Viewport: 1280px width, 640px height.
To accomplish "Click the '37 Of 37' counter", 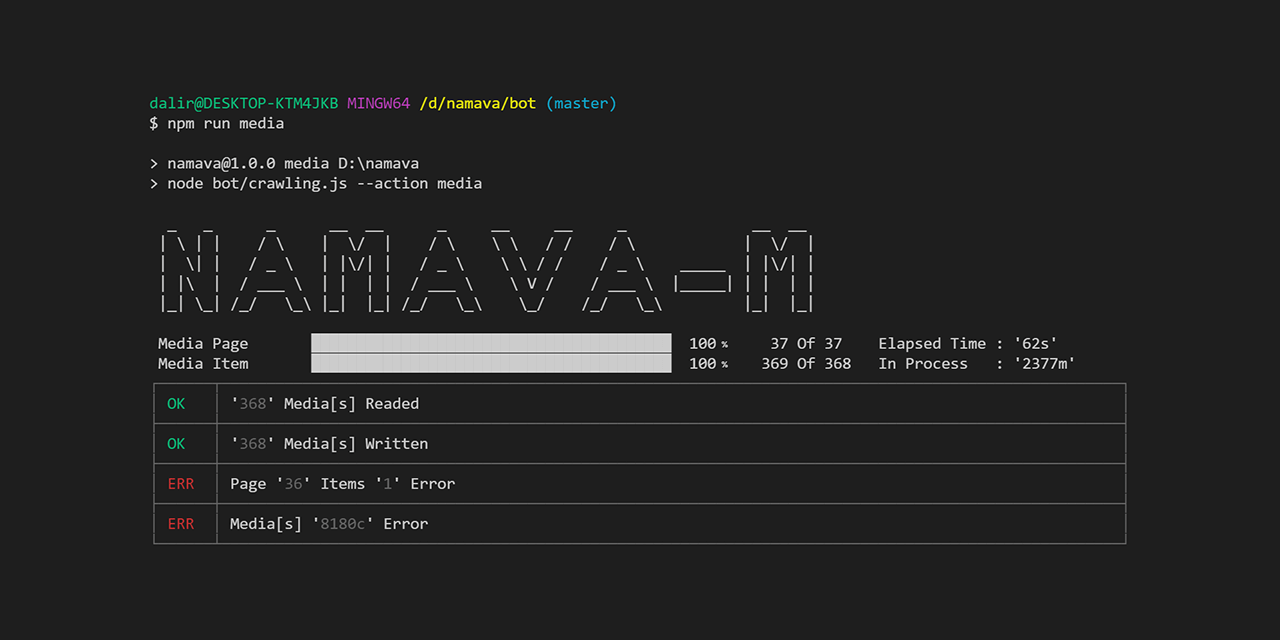I will tap(806, 343).
